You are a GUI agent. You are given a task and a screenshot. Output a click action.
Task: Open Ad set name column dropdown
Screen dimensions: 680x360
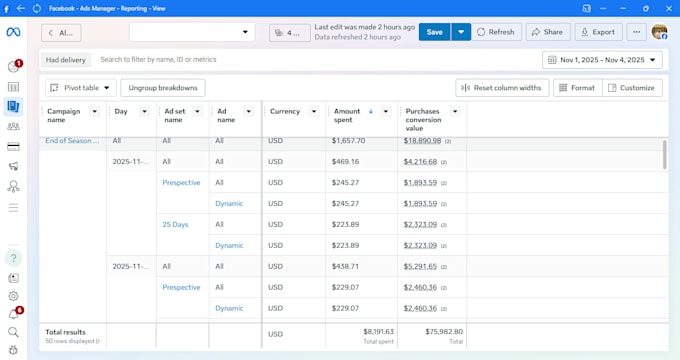tap(197, 111)
